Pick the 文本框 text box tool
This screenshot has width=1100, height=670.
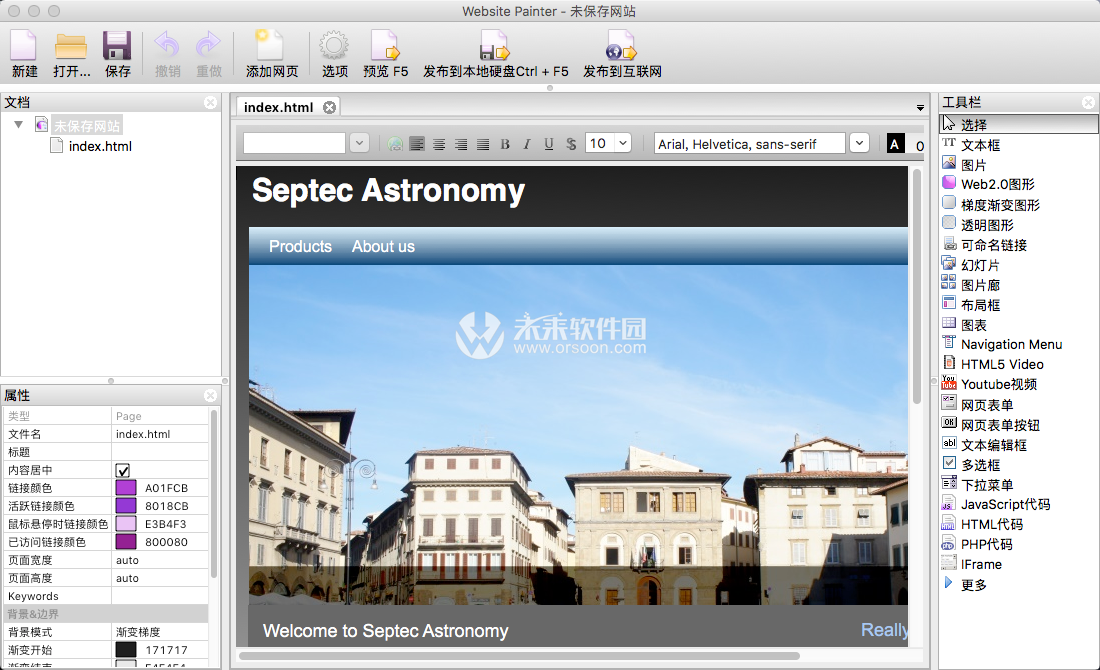980,145
